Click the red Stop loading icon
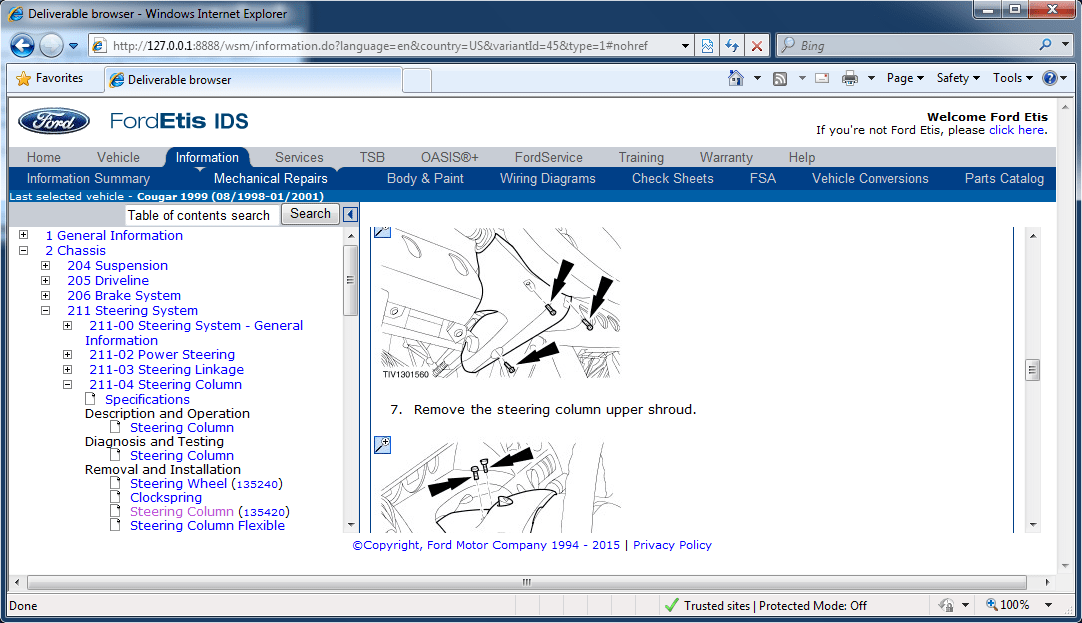The height and width of the screenshot is (623, 1082). (x=756, y=46)
